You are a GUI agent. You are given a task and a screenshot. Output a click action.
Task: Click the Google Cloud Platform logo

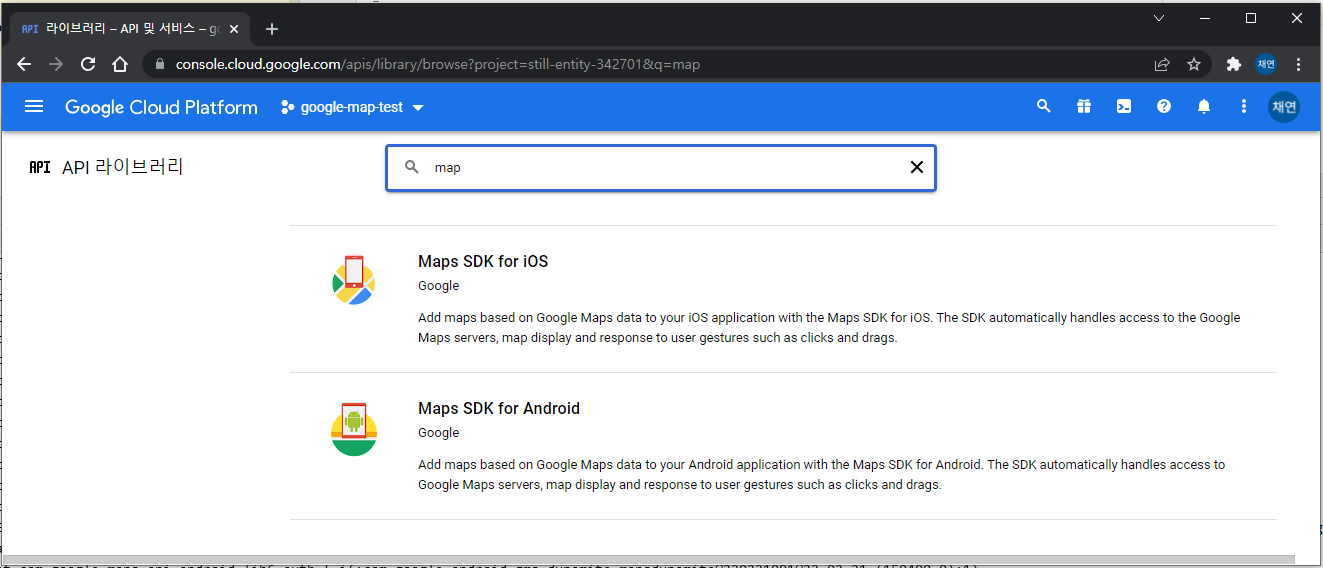click(161, 107)
